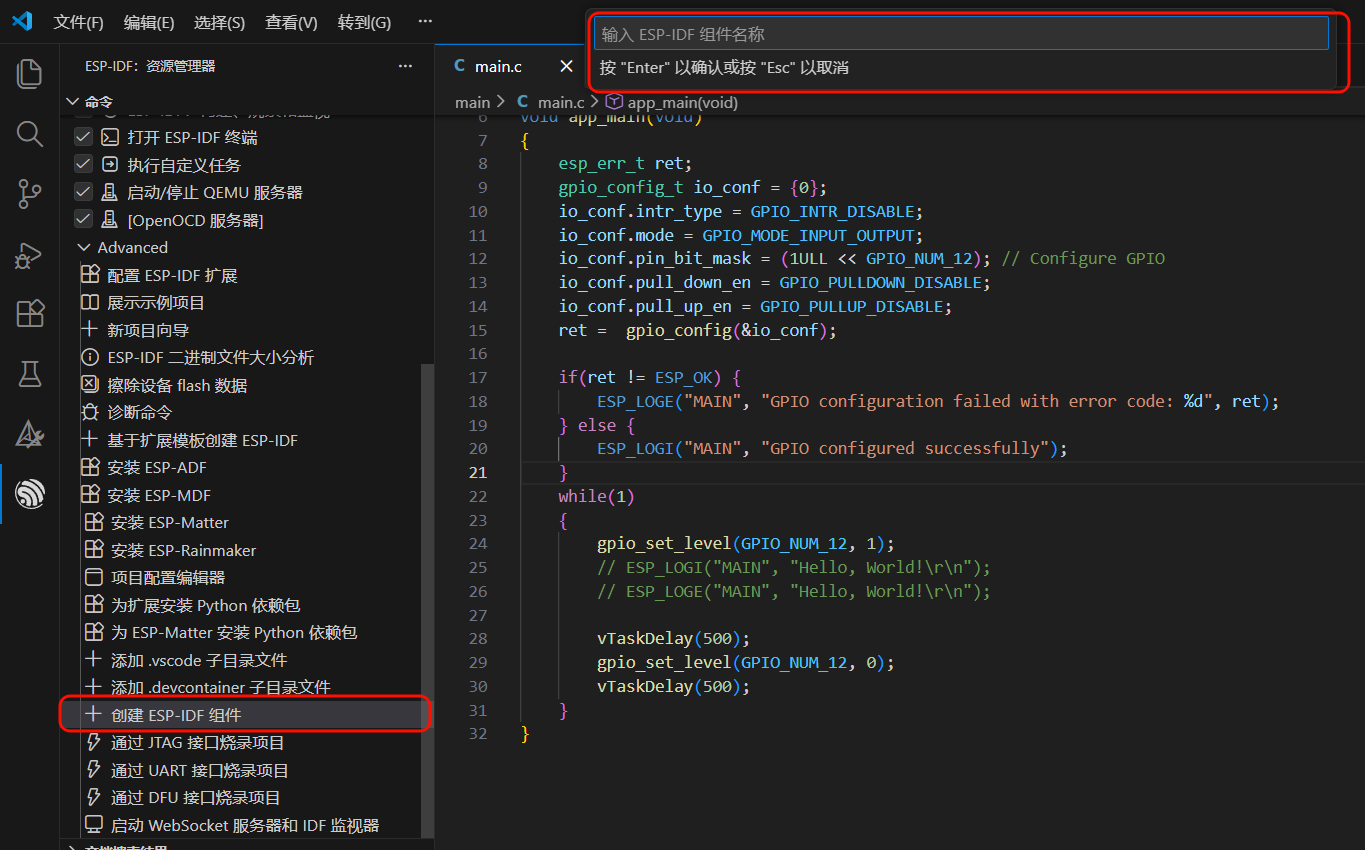
Task: Open the 转到(G) menu
Action: (365, 22)
